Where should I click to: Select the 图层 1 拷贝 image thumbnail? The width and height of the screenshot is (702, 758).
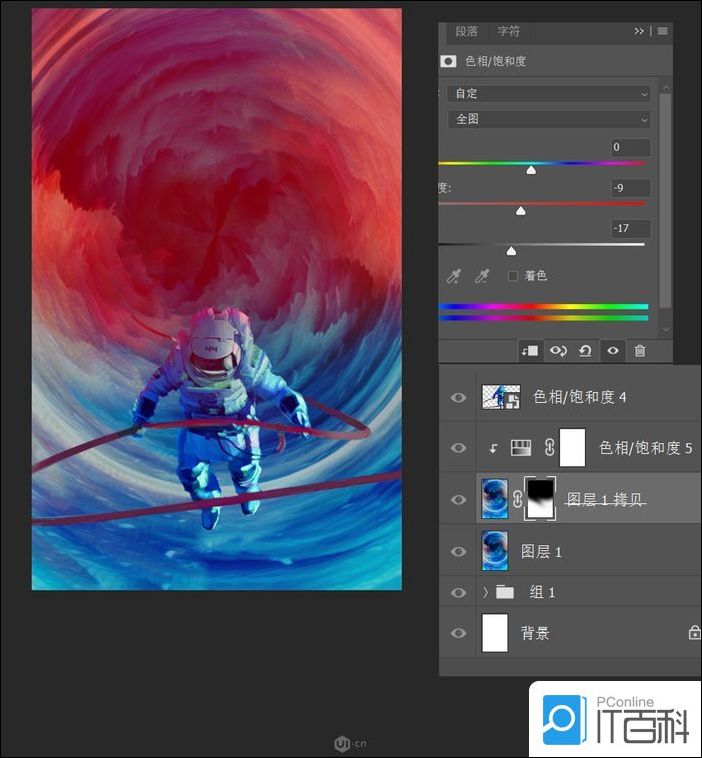pos(495,499)
